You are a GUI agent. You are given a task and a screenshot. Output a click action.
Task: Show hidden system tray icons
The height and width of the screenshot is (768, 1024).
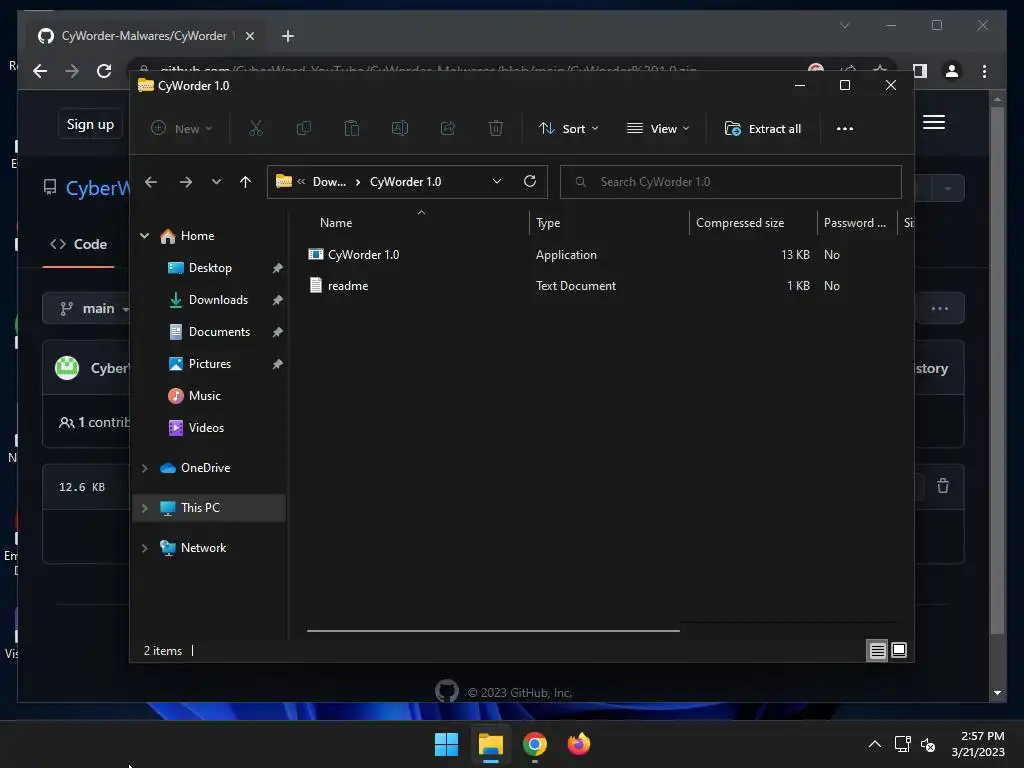tap(874, 744)
